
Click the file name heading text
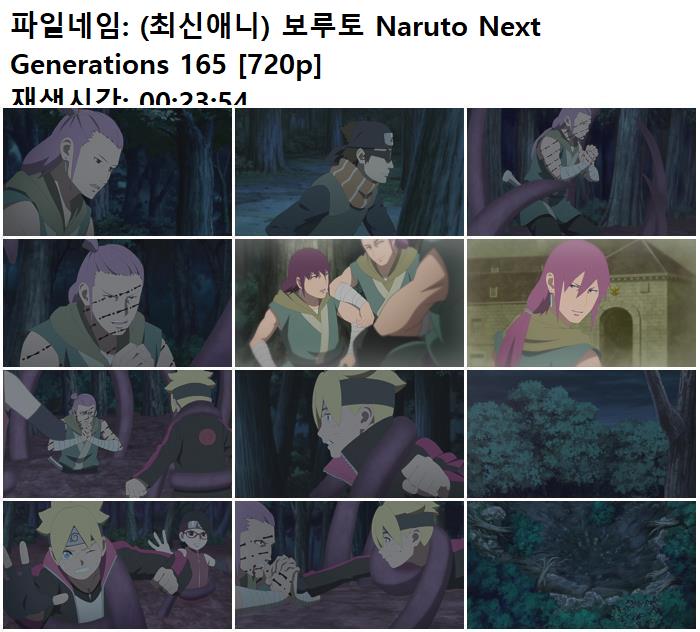pyautogui.click(x=275, y=45)
